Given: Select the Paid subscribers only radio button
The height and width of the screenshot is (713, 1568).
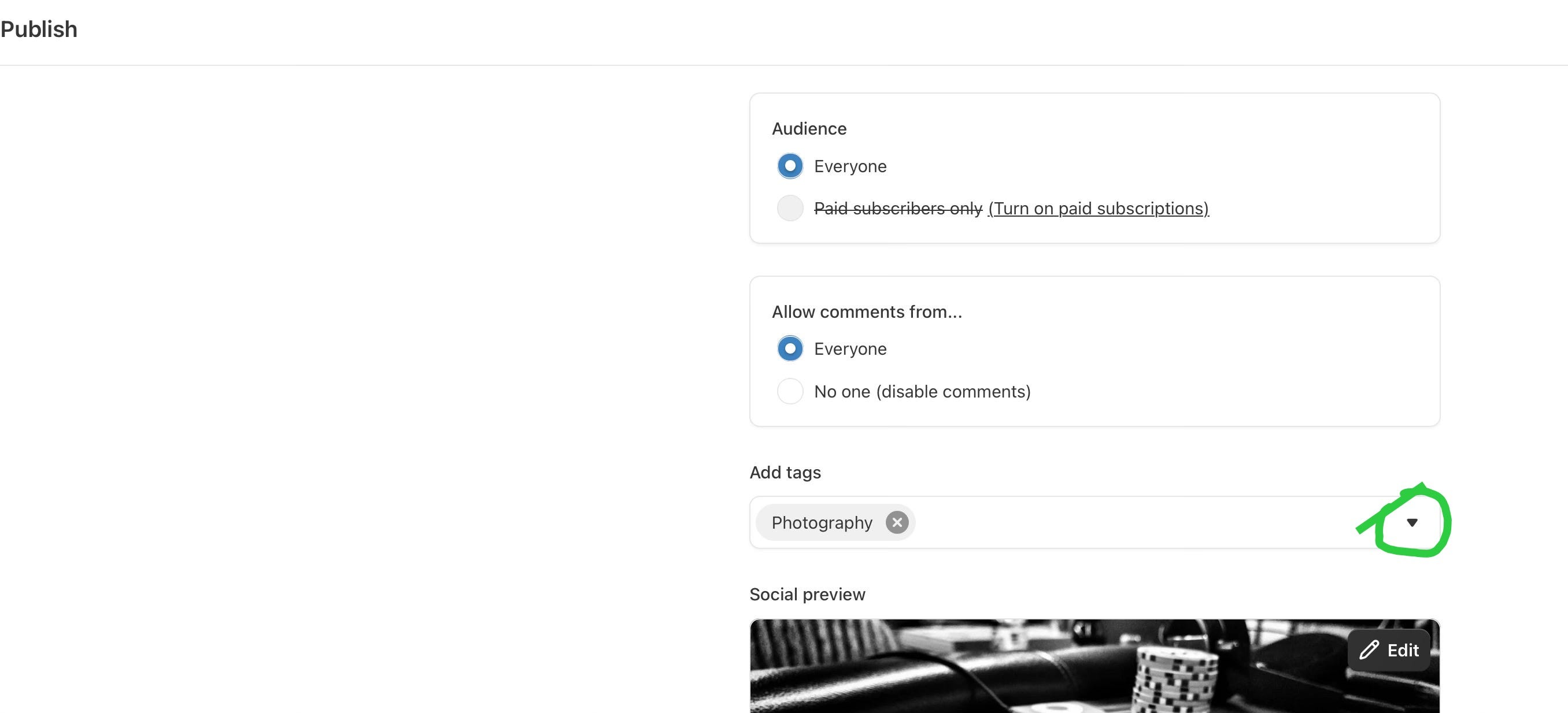Looking at the screenshot, I should click(790, 208).
